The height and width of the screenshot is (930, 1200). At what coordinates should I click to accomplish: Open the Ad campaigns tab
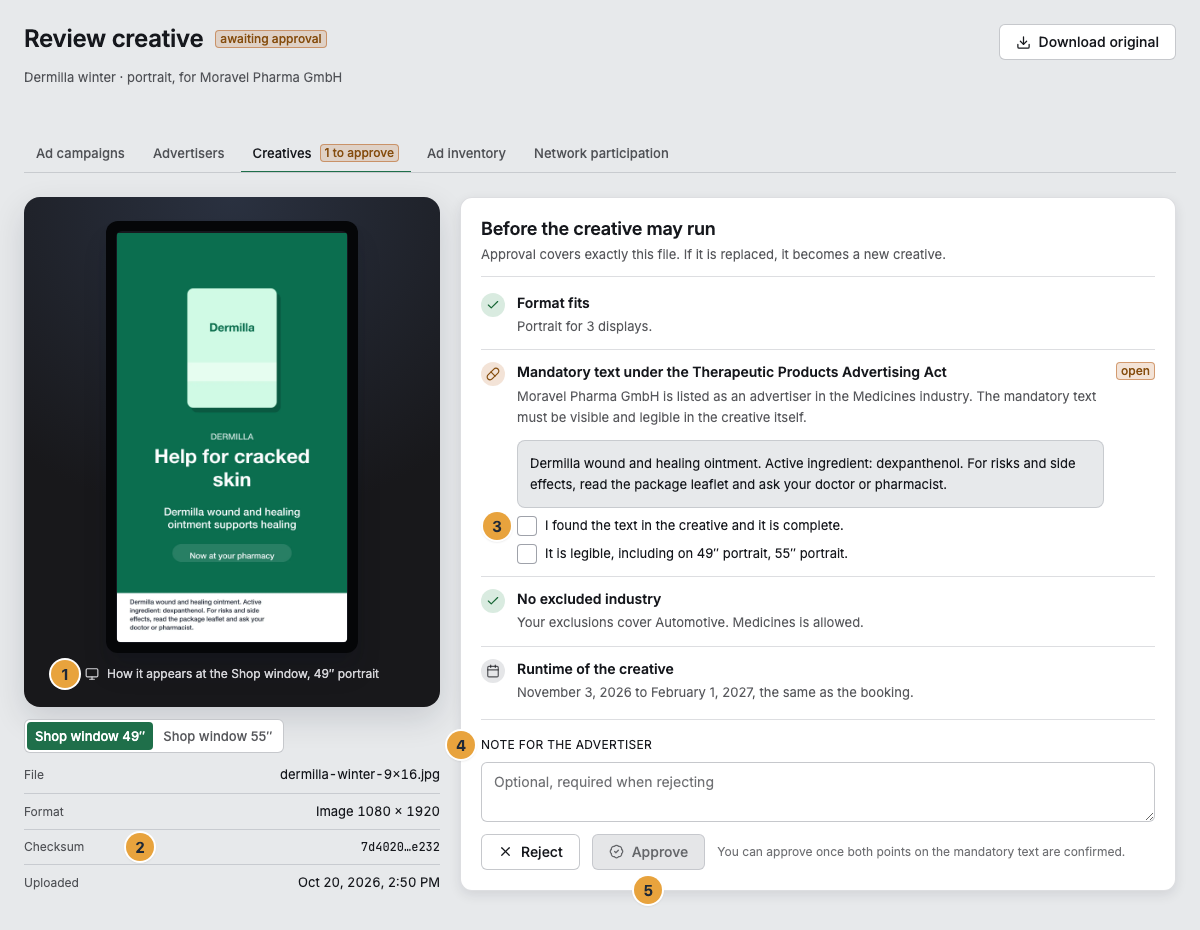(x=80, y=153)
